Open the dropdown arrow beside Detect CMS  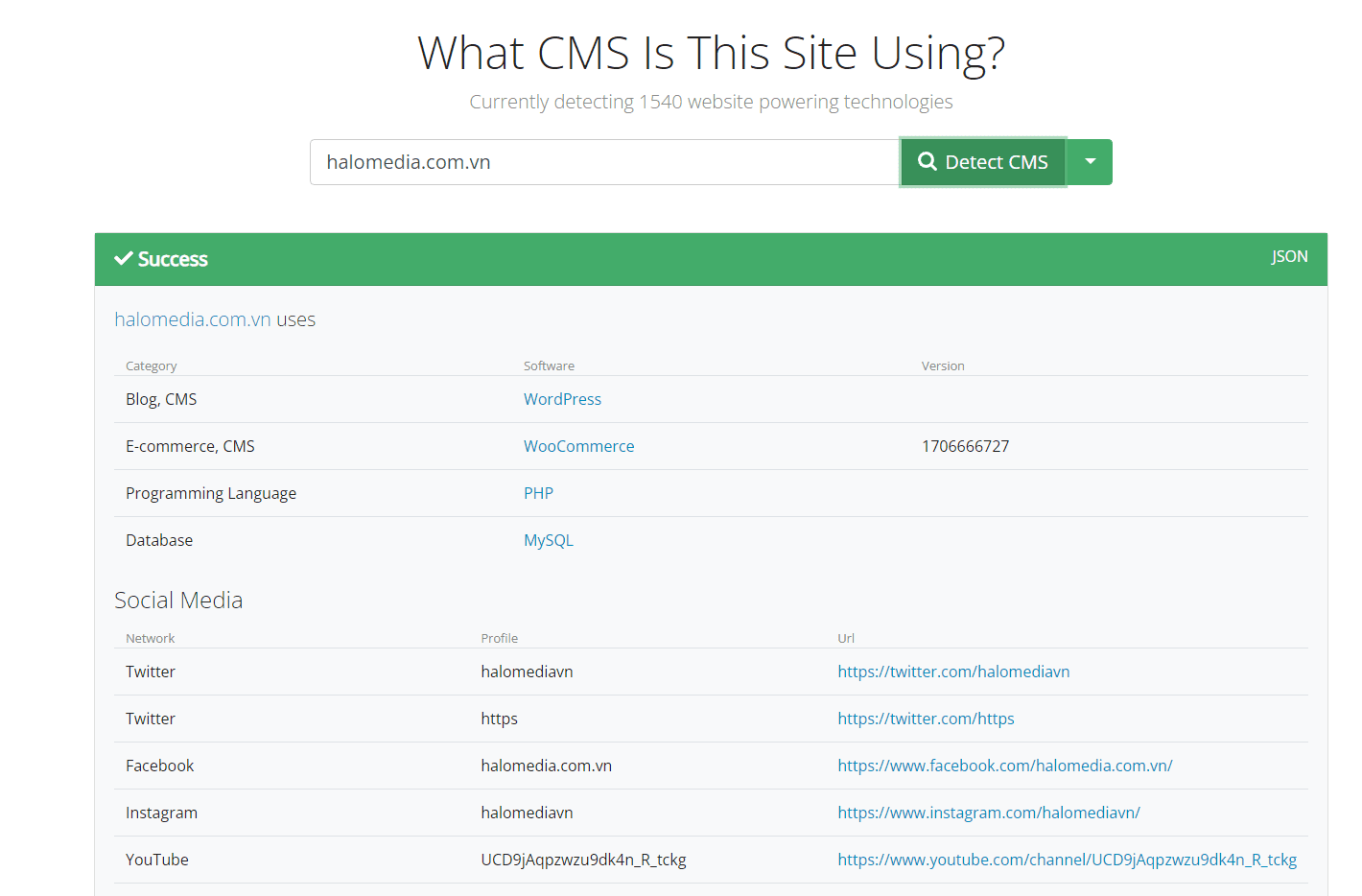click(x=1090, y=162)
